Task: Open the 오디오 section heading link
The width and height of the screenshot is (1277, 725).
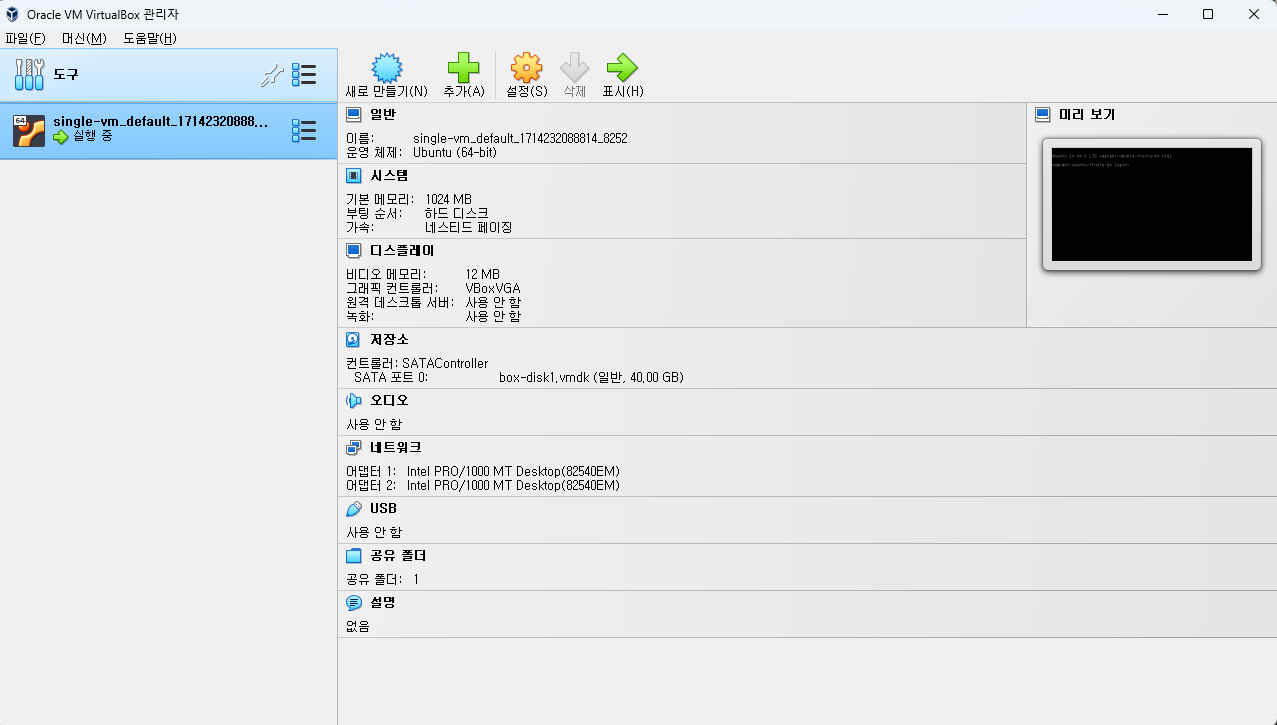Action: (389, 400)
